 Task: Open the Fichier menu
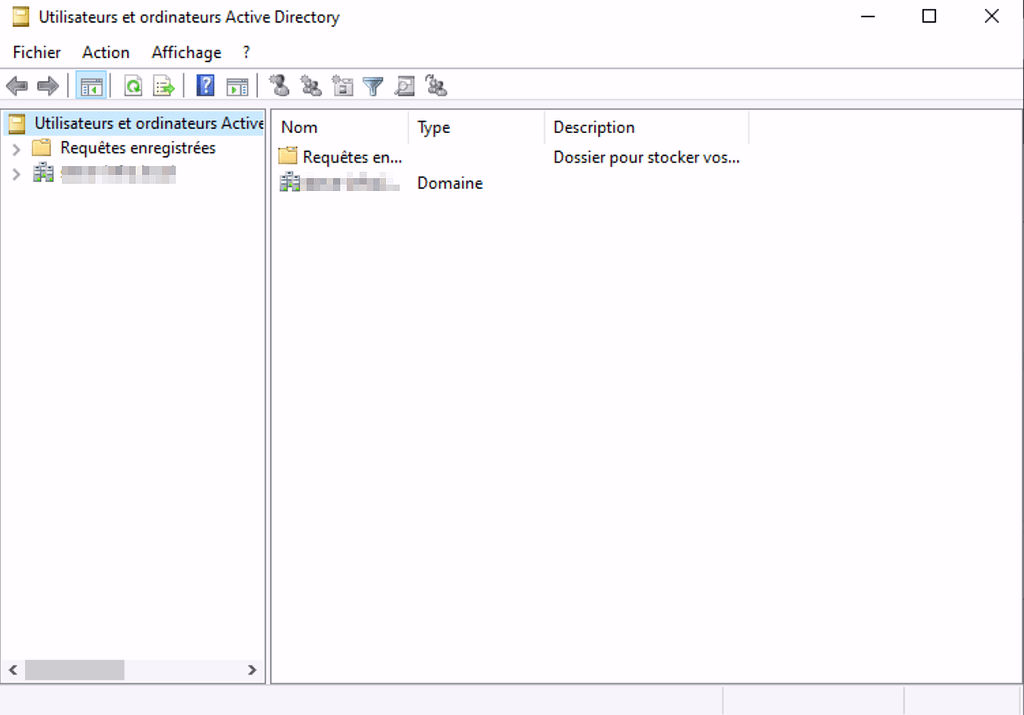(37, 52)
